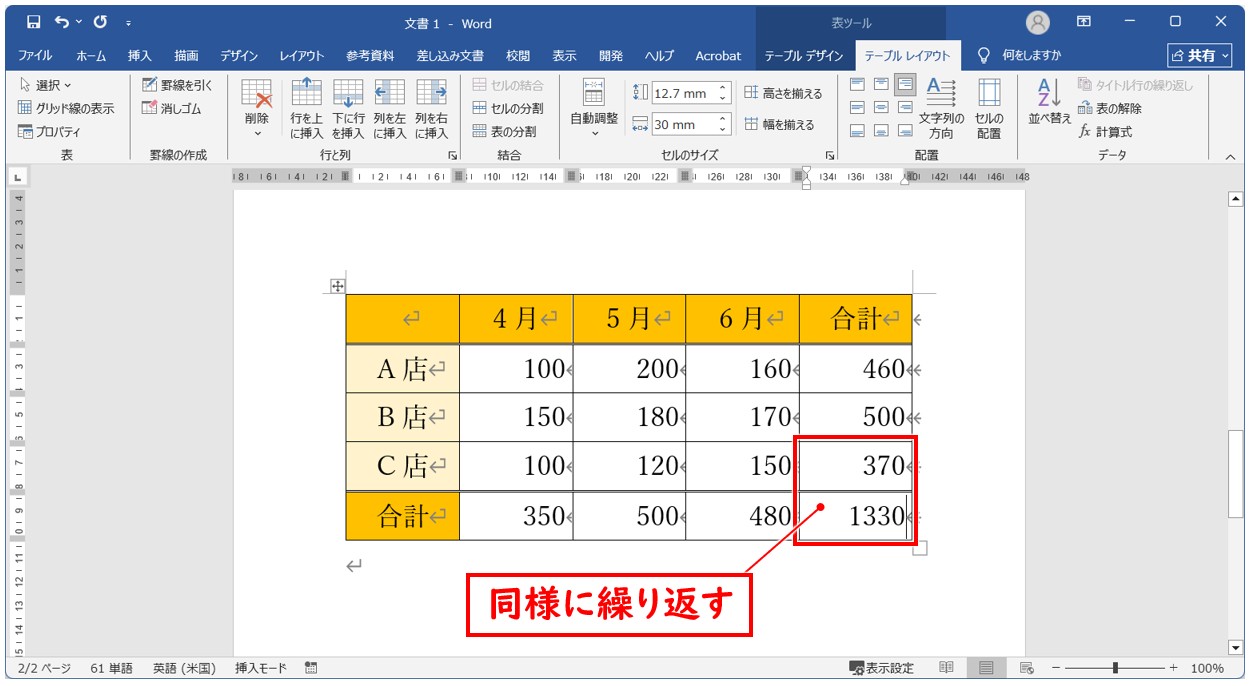Click the zoom slider handle

1115,668
